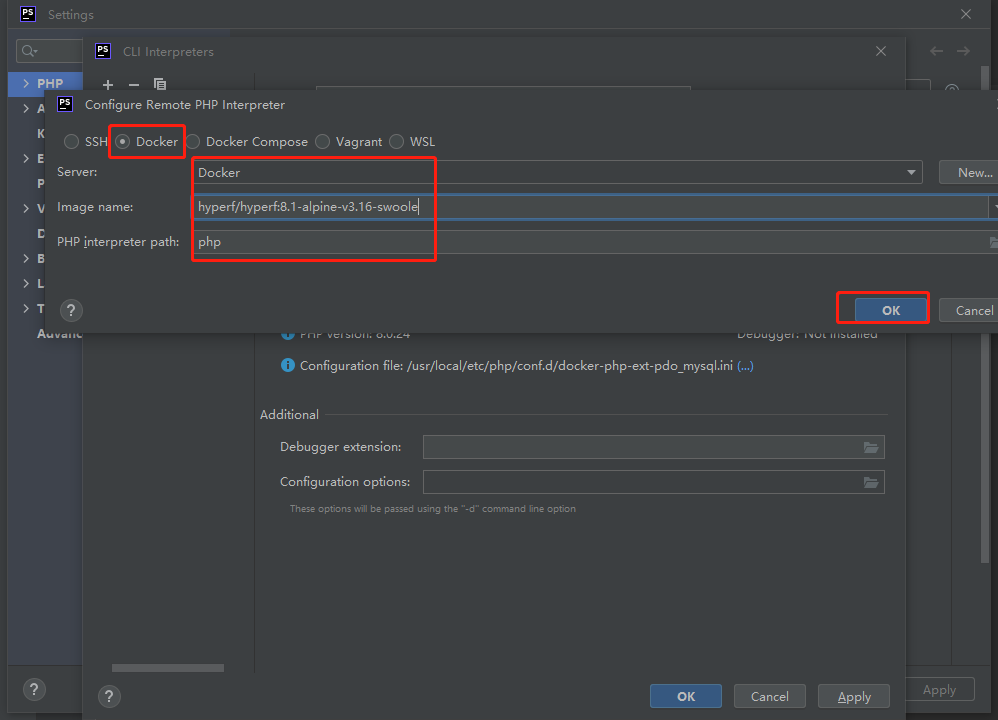This screenshot has width=998, height=720.
Task: Select the Docker Compose radio option
Action: tap(193, 141)
